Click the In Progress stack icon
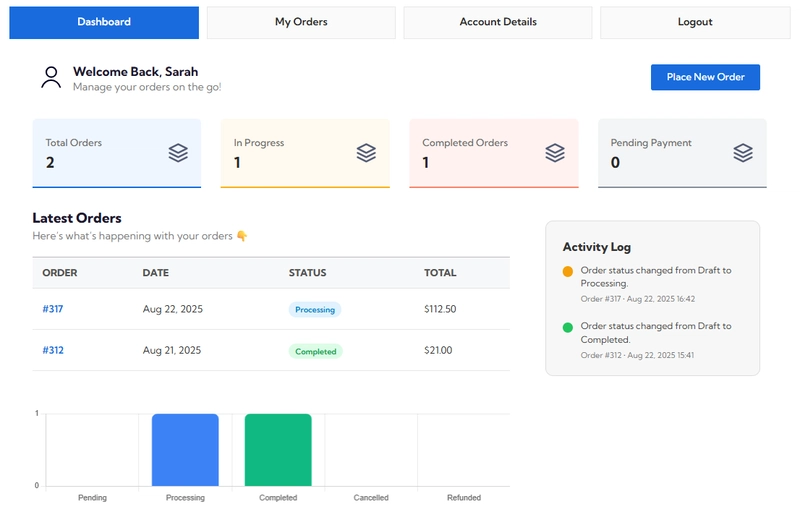The image size is (800, 512). click(366, 153)
